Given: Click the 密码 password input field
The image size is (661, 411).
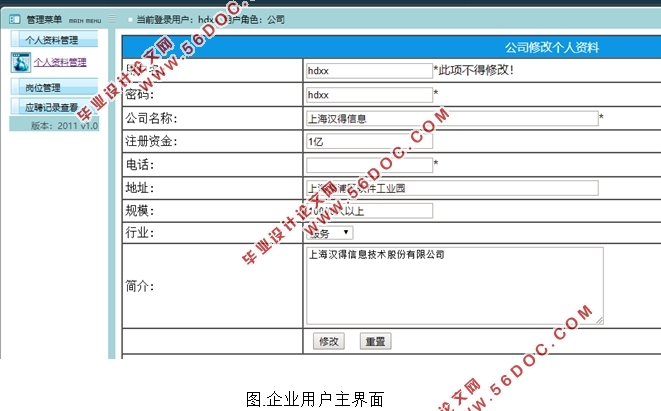Looking at the screenshot, I should click(369, 95).
